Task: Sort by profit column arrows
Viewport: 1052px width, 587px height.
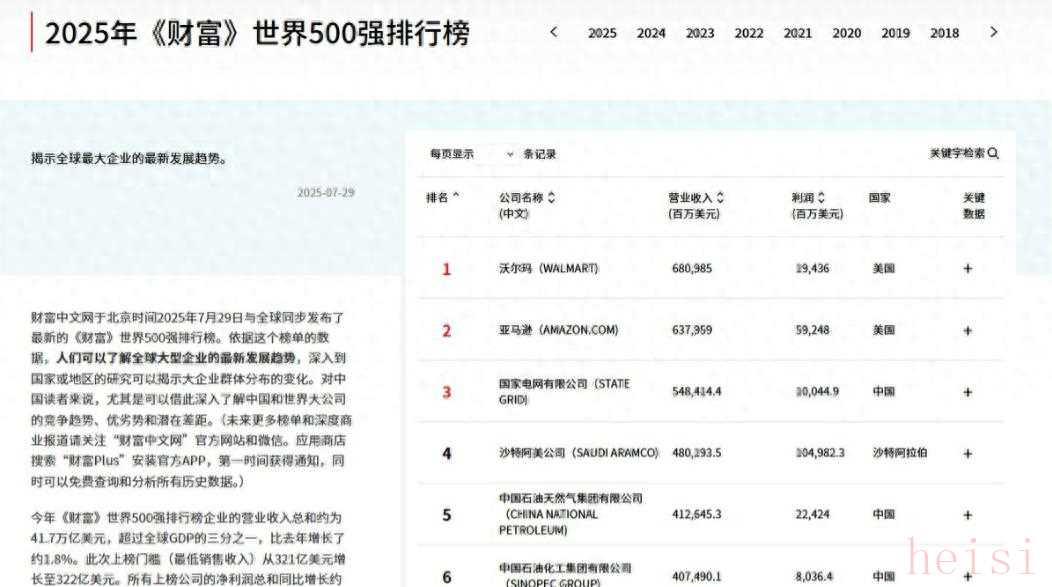Action: pyautogui.click(x=821, y=198)
